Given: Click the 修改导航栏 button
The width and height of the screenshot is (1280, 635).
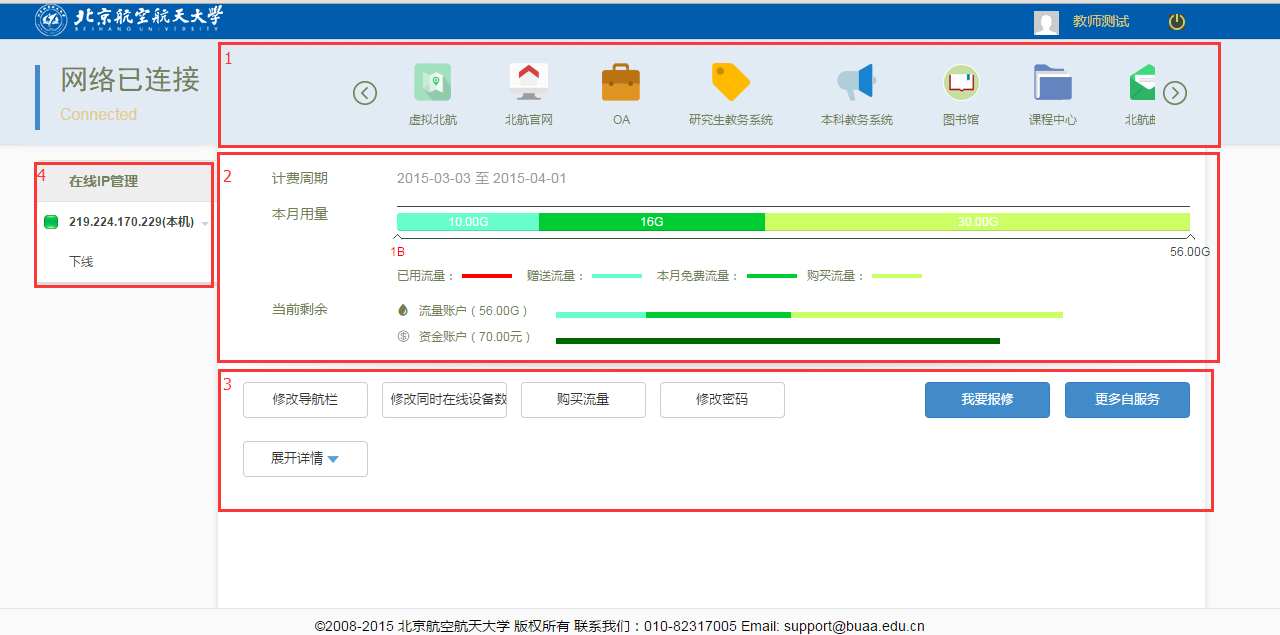Looking at the screenshot, I should point(305,400).
